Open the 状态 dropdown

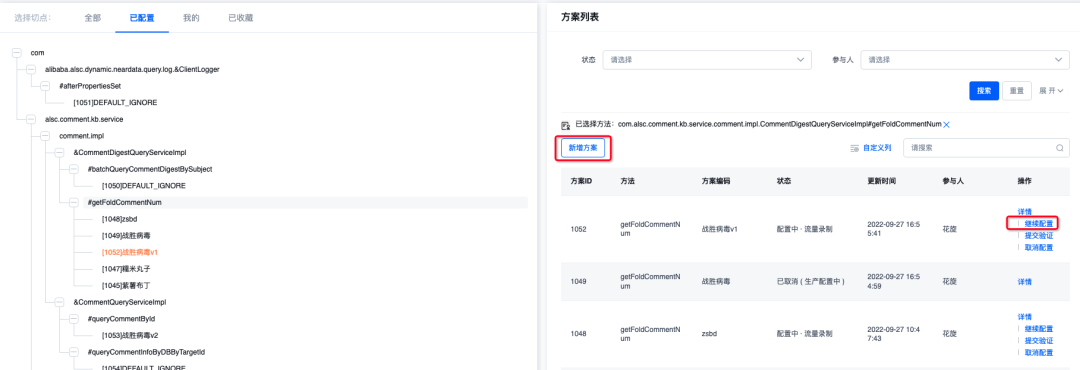707,60
